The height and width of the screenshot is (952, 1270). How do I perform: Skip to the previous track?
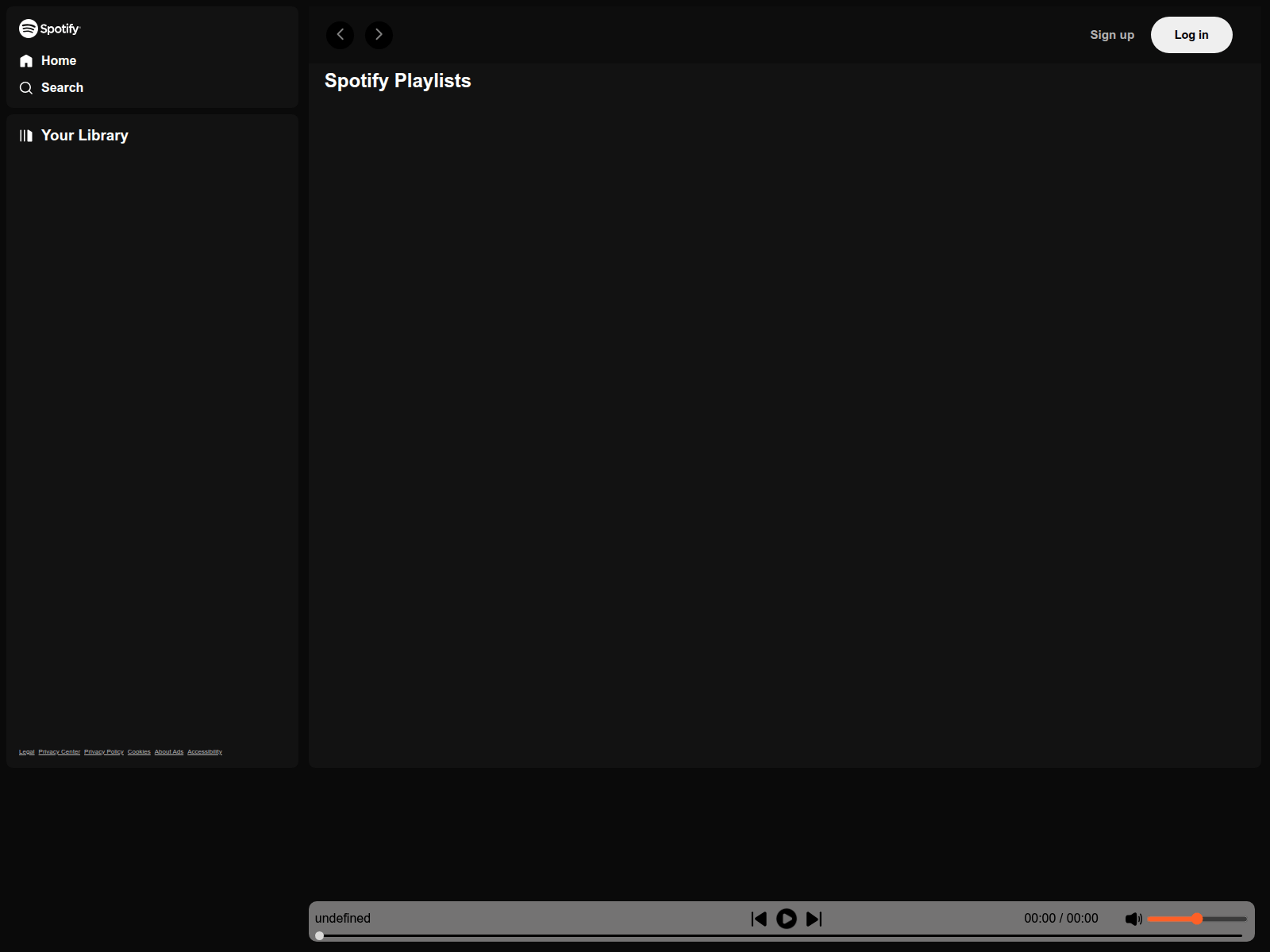(759, 919)
